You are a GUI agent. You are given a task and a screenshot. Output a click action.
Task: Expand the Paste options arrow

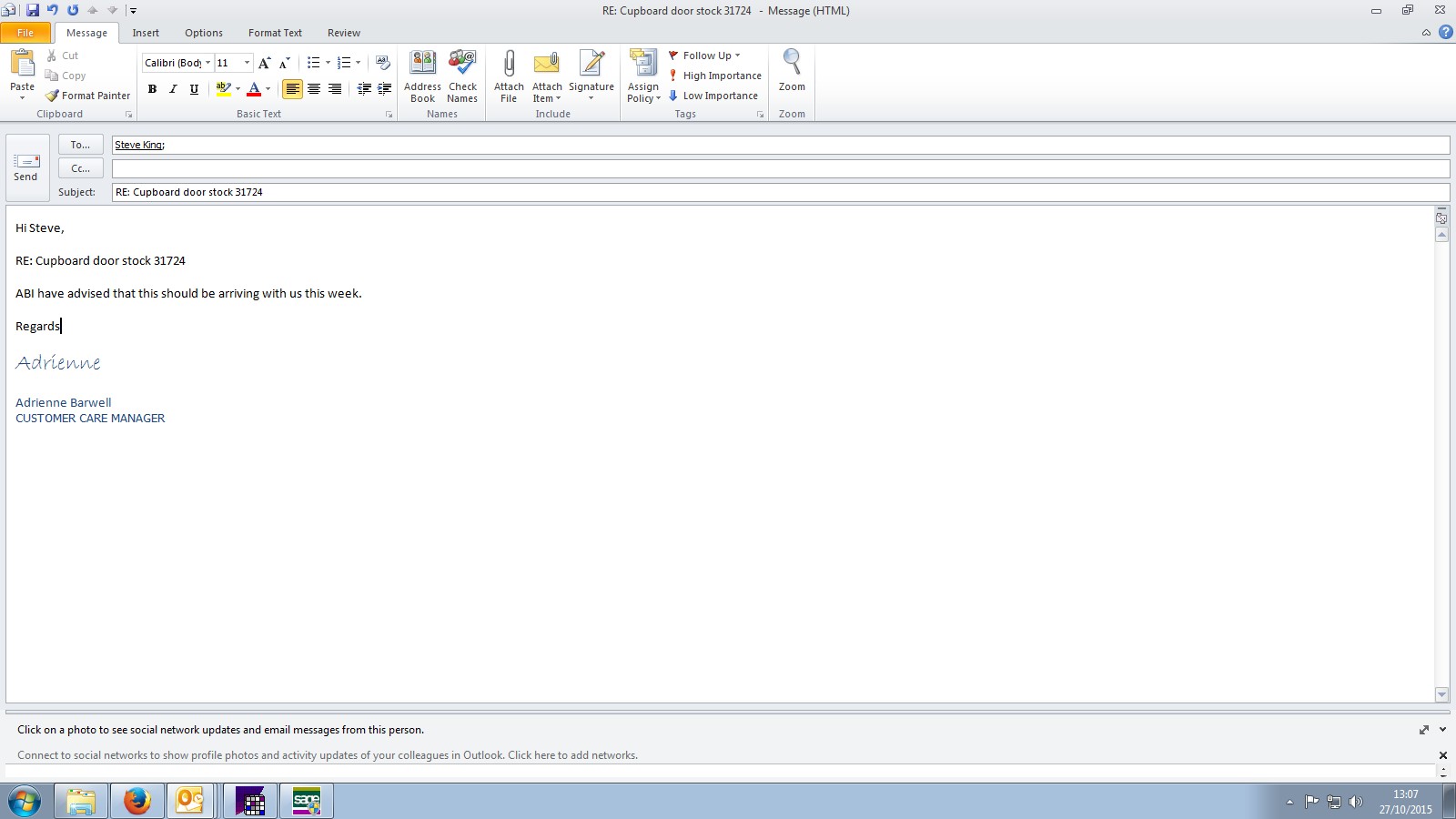22,96
